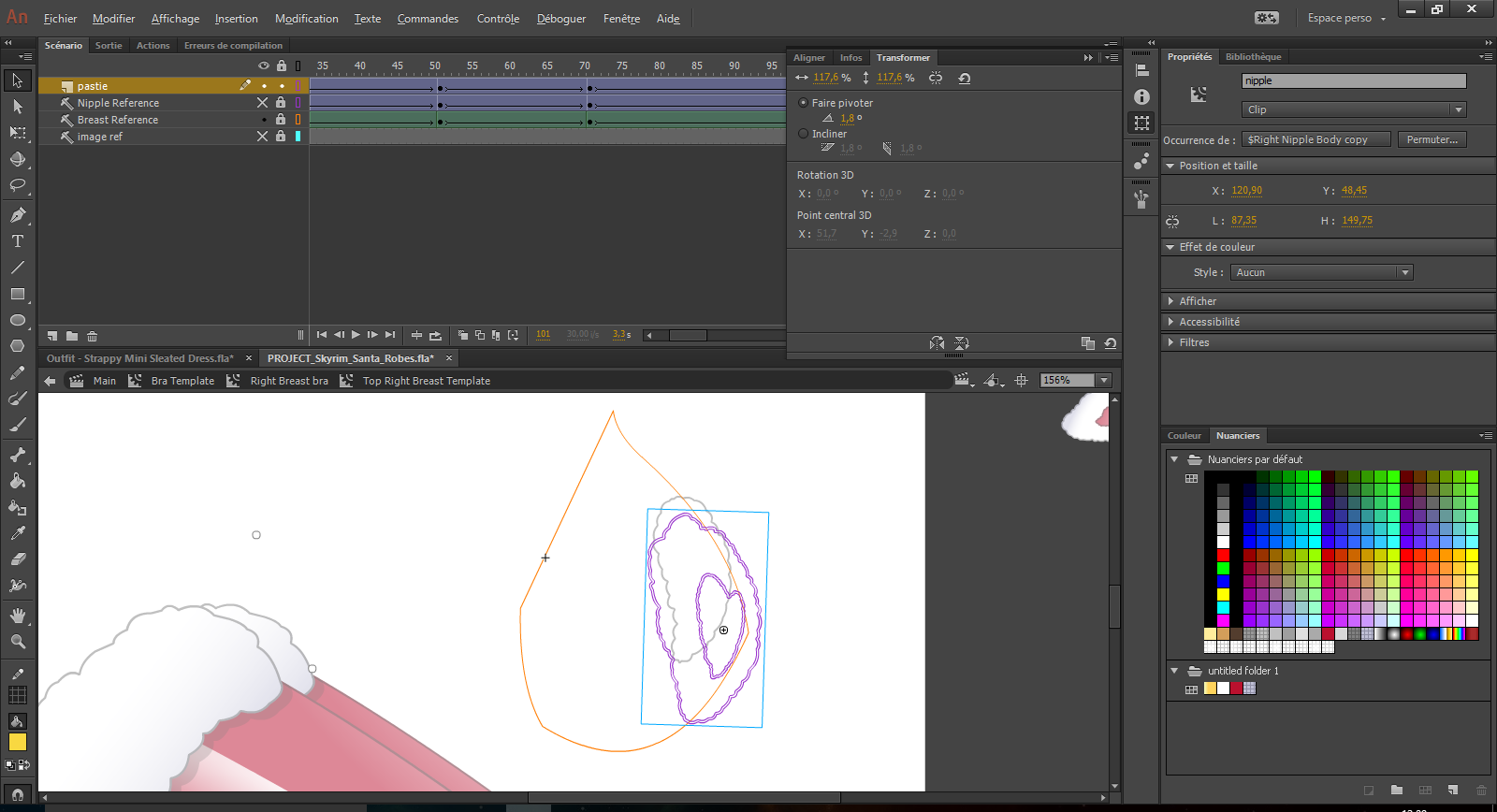Screen dimensions: 1497x812
Task: Open the Modification menu
Action: [x=306, y=19]
